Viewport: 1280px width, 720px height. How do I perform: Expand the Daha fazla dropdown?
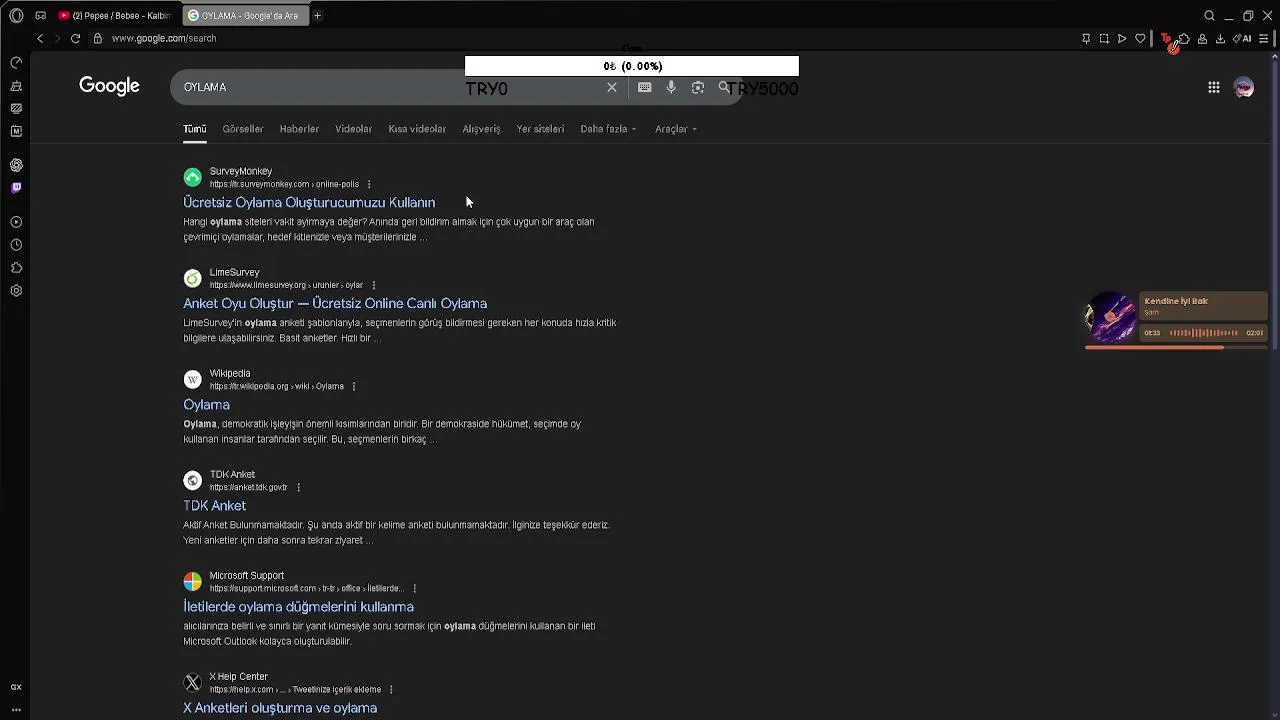(608, 129)
